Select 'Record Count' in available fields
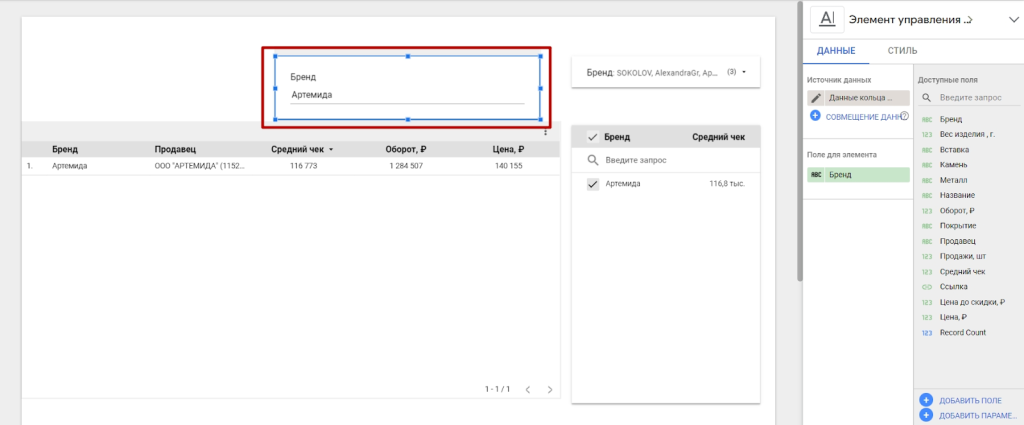 pos(962,332)
